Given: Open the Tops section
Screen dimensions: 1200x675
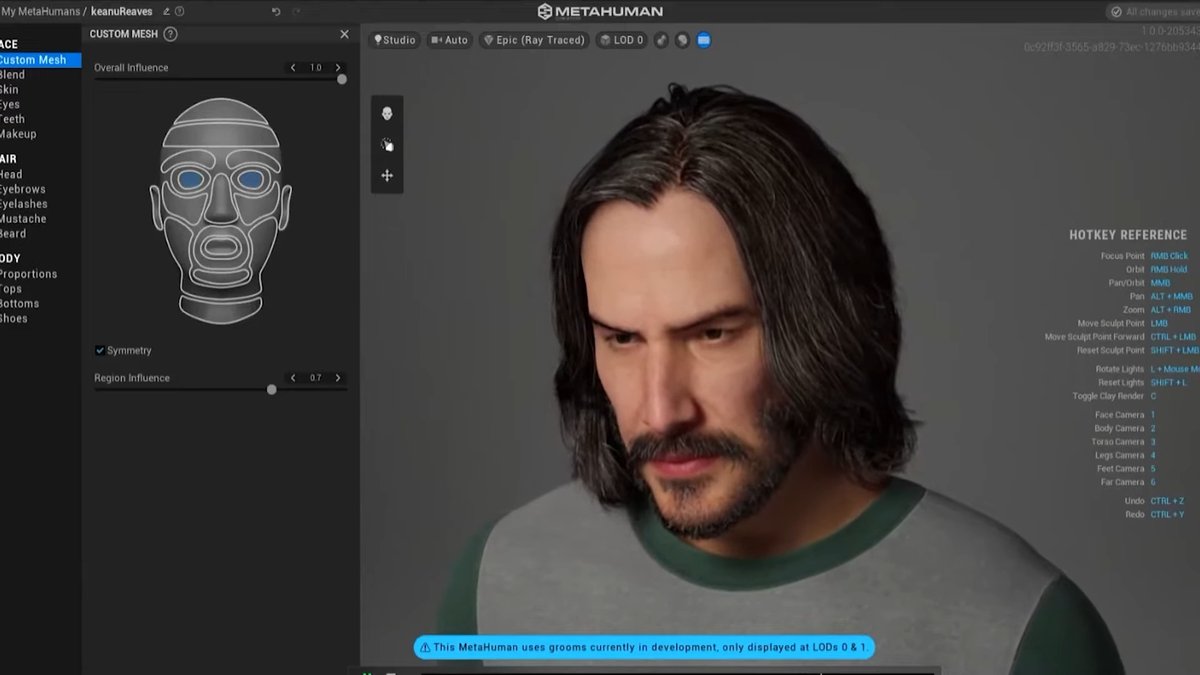Looking at the screenshot, I should pyautogui.click(x=13, y=289).
